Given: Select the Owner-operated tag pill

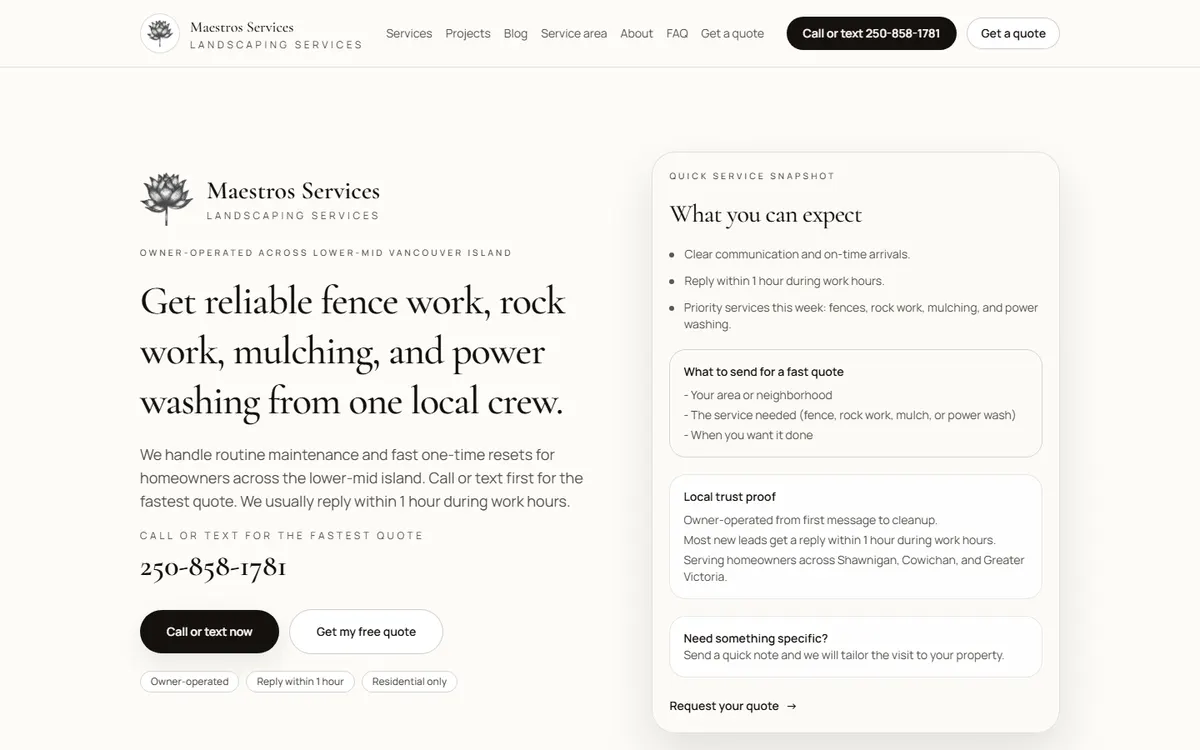Looking at the screenshot, I should tap(189, 682).
